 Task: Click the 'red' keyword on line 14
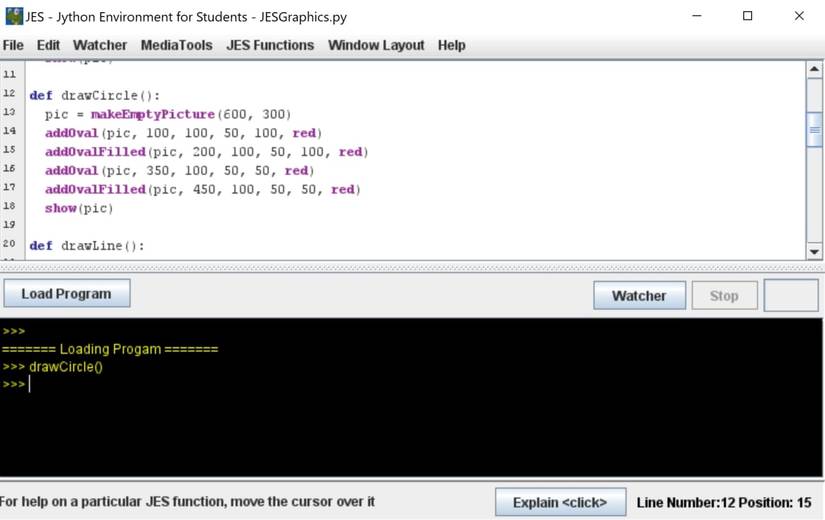coord(304,133)
